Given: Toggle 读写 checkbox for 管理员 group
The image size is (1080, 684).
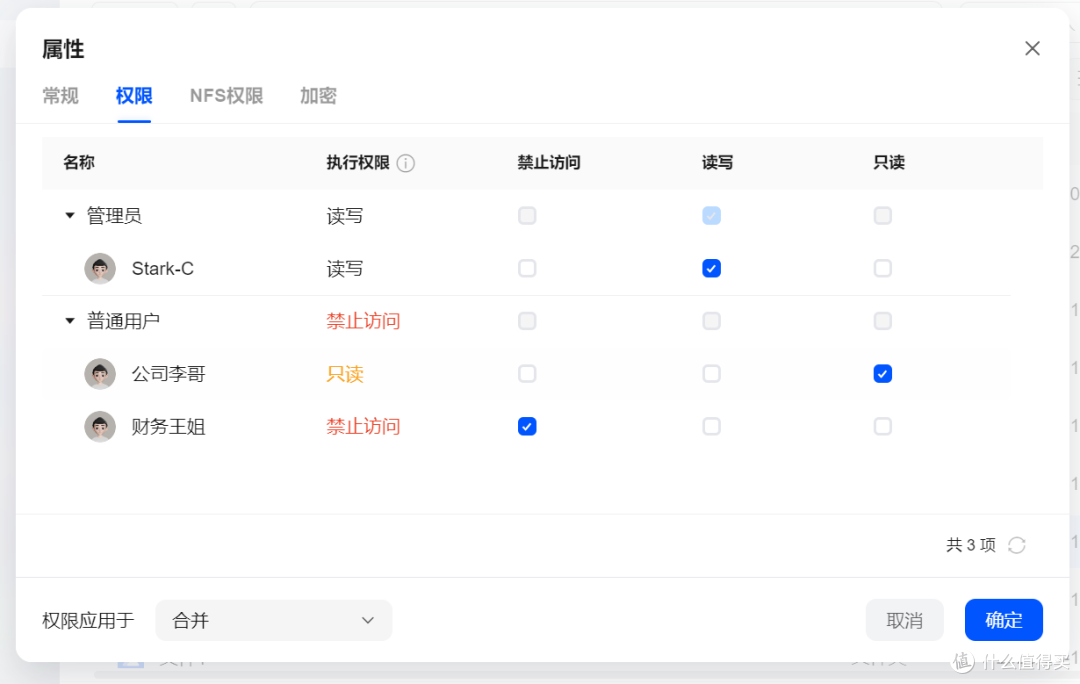Looking at the screenshot, I should pyautogui.click(x=712, y=216).
